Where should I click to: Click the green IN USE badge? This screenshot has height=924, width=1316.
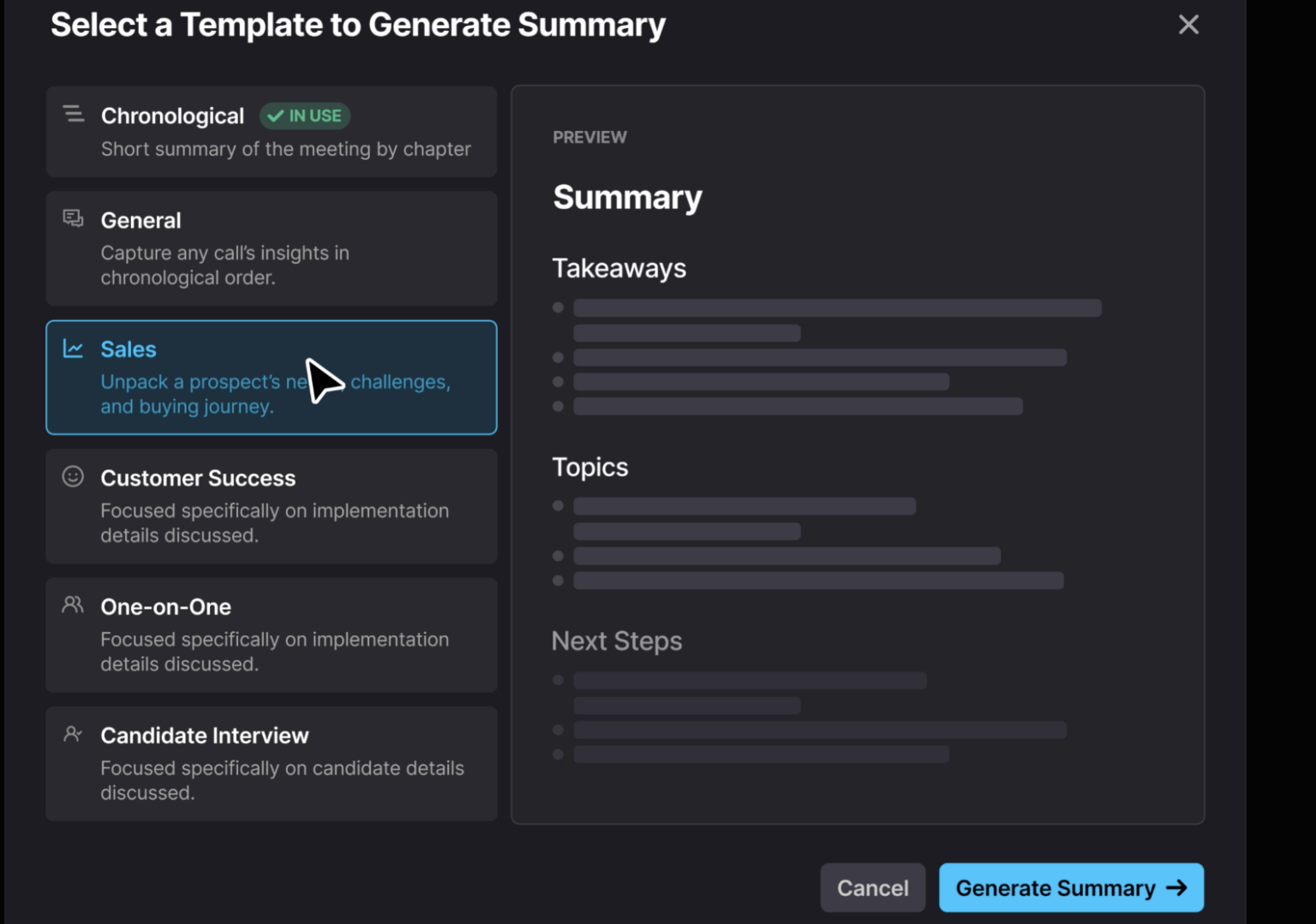point(305,116)
